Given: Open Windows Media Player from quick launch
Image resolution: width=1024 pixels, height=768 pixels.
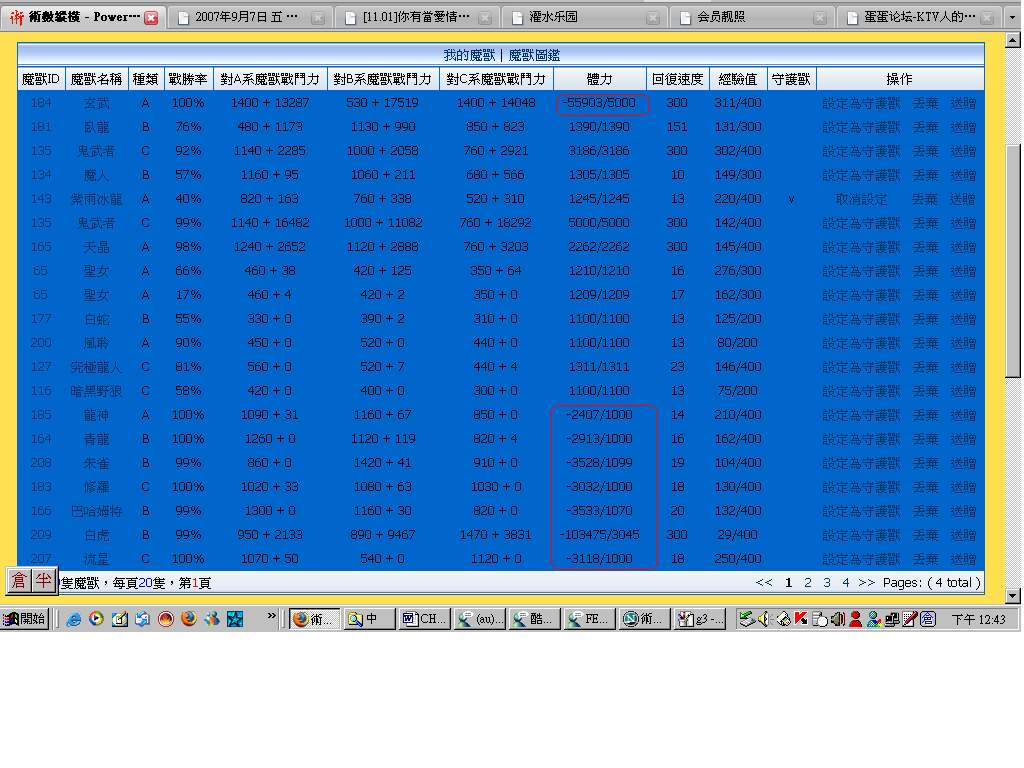Looking at the screenshot, I should tap(96, 619).
